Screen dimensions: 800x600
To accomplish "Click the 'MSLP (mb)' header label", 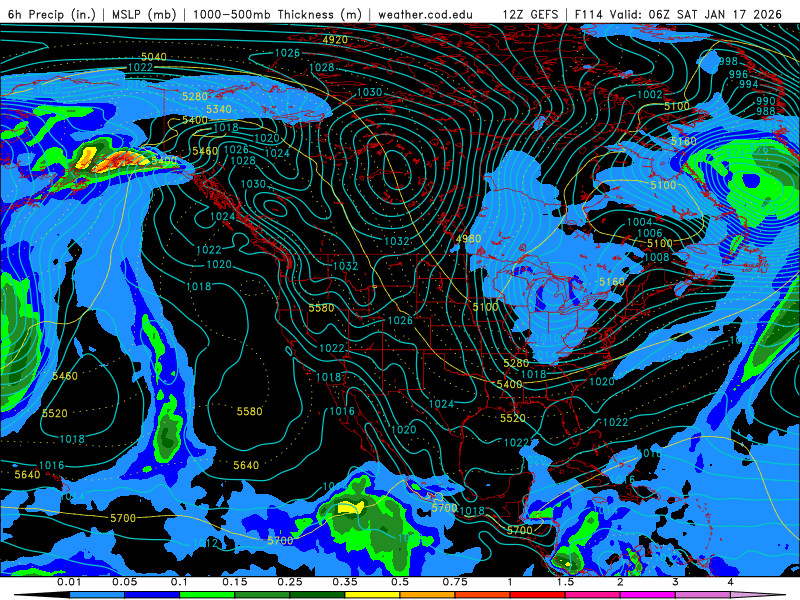I will coord(144,14).
